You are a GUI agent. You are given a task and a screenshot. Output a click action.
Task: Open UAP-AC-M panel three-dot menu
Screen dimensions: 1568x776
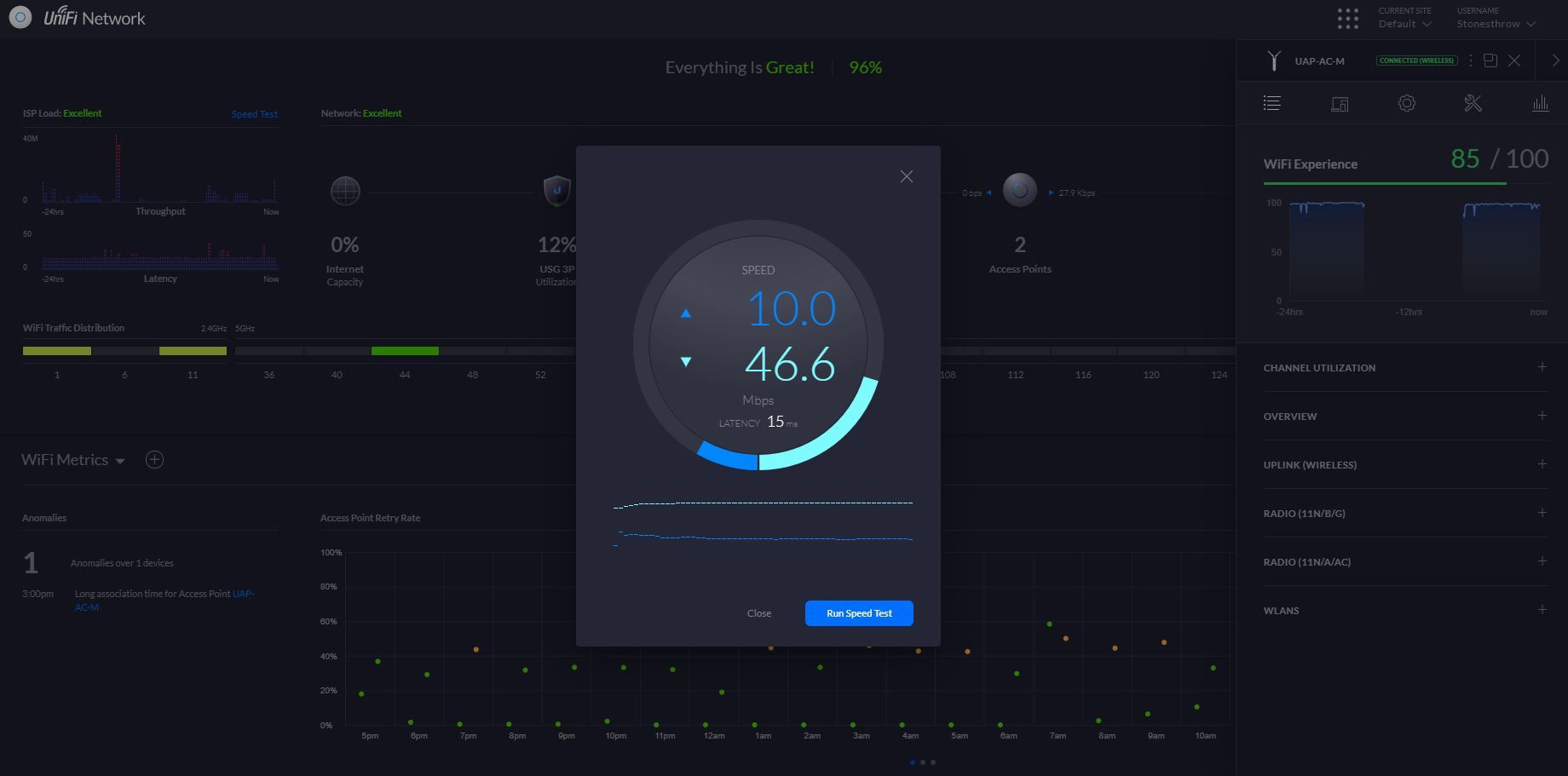click(x=1471, y=60)
